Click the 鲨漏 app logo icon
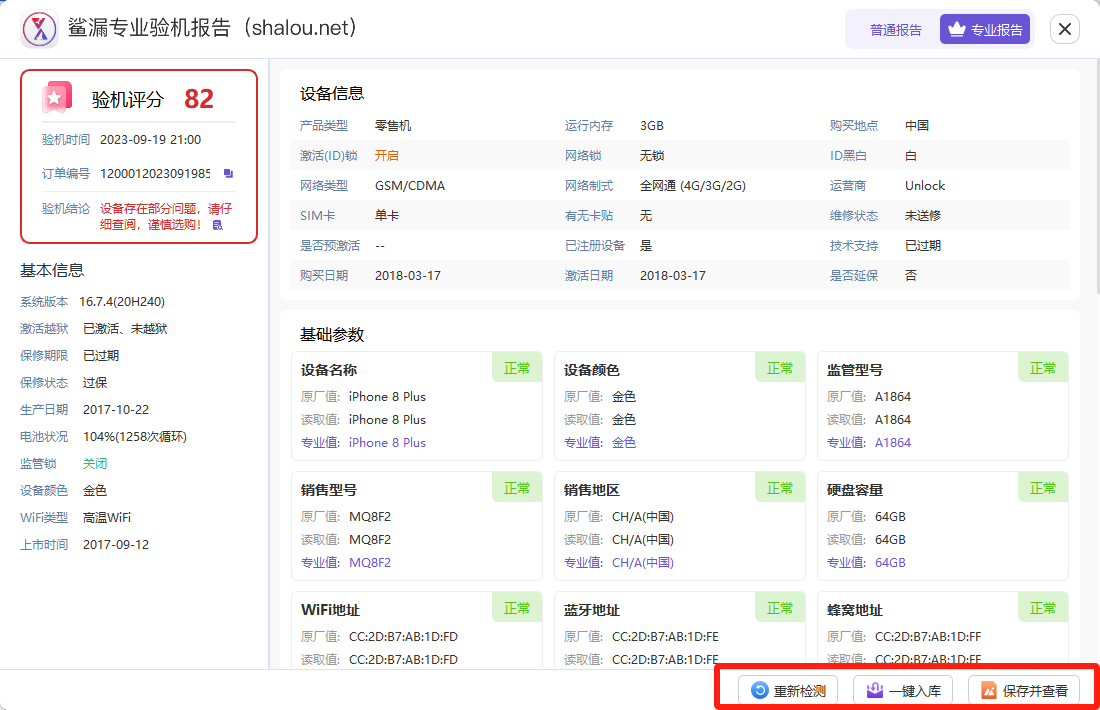This screenshot has height=710, width=1100. [x=39, y=29]
